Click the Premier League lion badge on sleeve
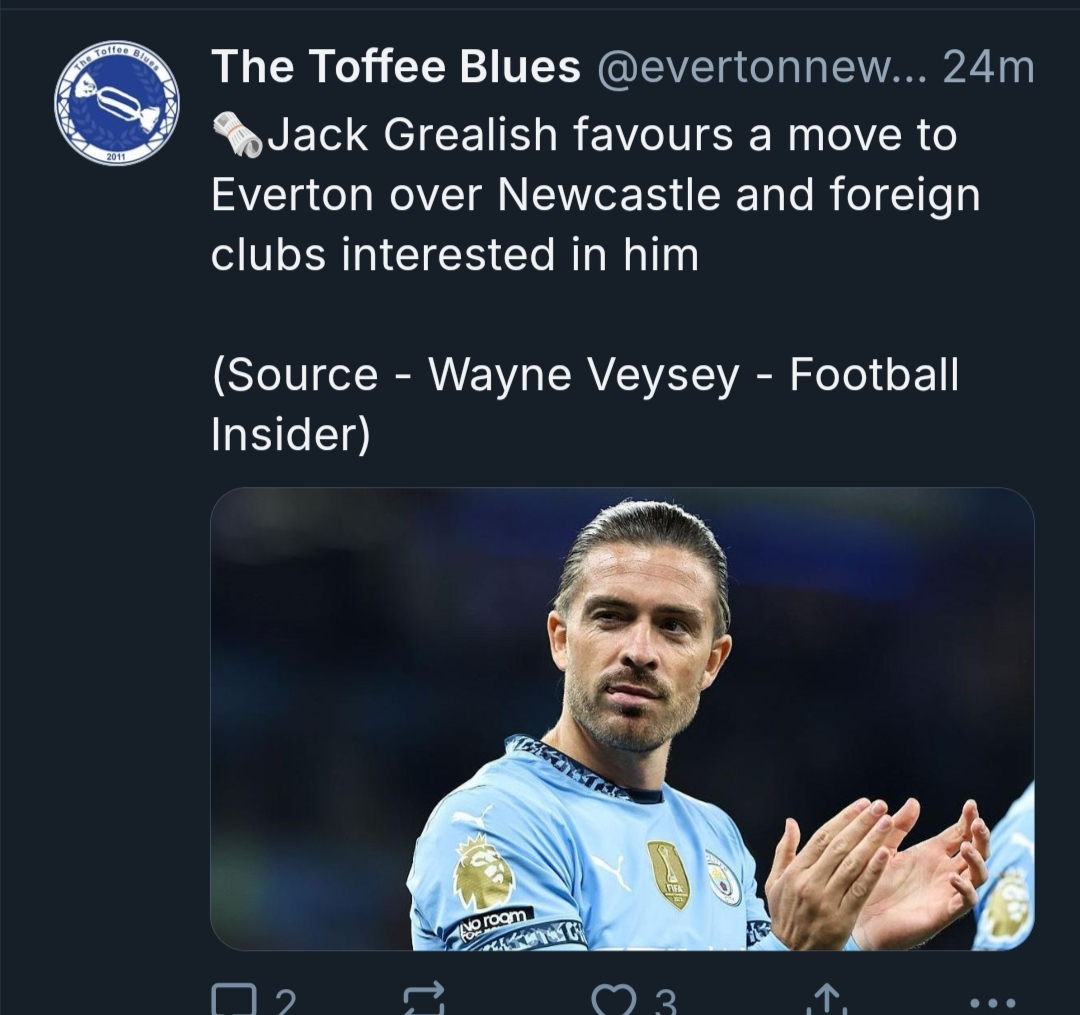The width and height of the screenshot is (1080, 1015). pos(484,871)
